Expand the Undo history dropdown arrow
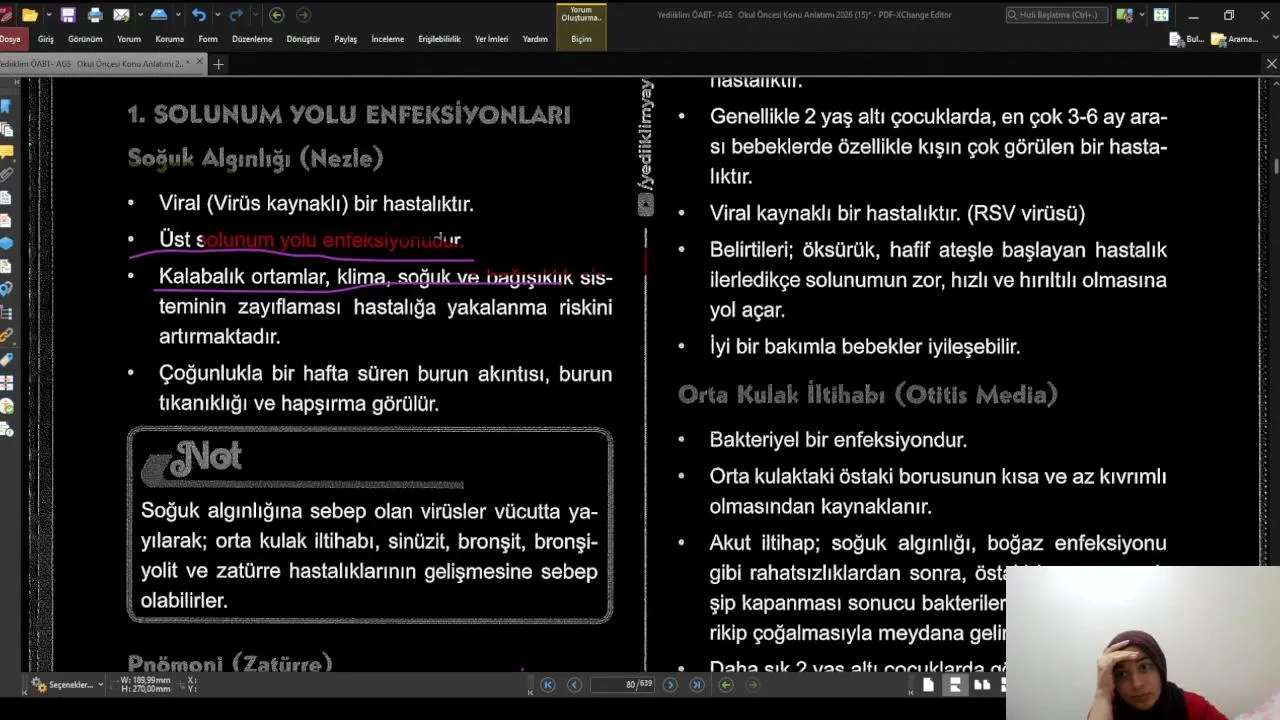Image resolution: width=1280 pixels, height=720 pixels. (x=216, y=15)
